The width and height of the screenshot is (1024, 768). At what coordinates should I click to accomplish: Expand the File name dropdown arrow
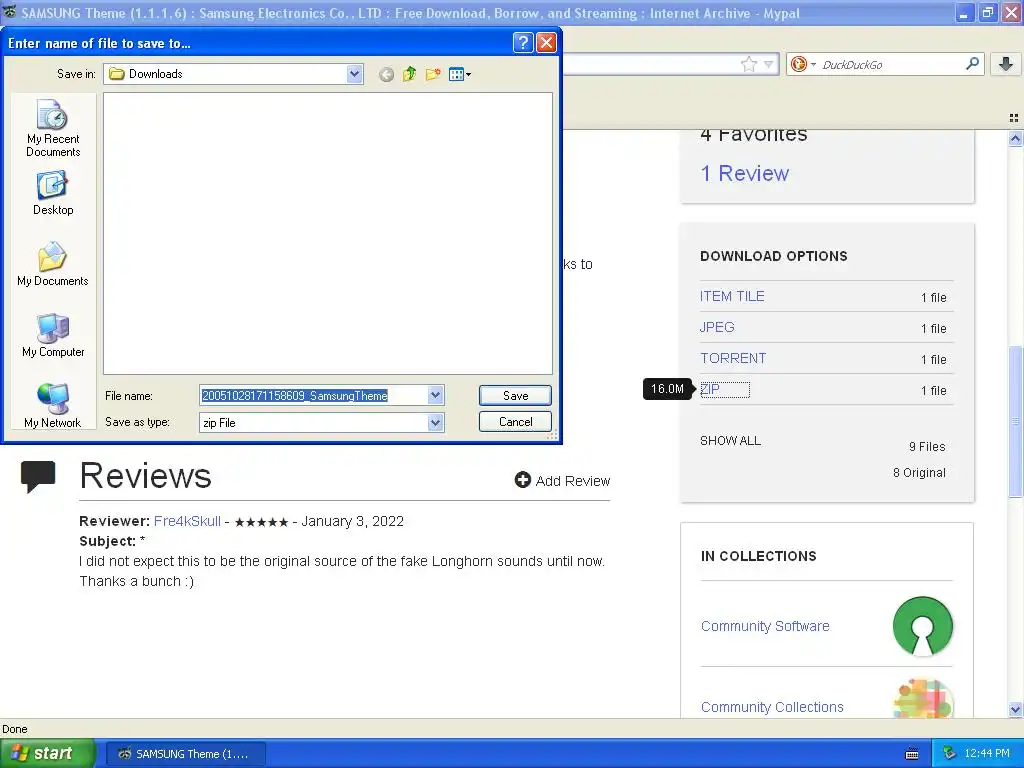[435, 395]
